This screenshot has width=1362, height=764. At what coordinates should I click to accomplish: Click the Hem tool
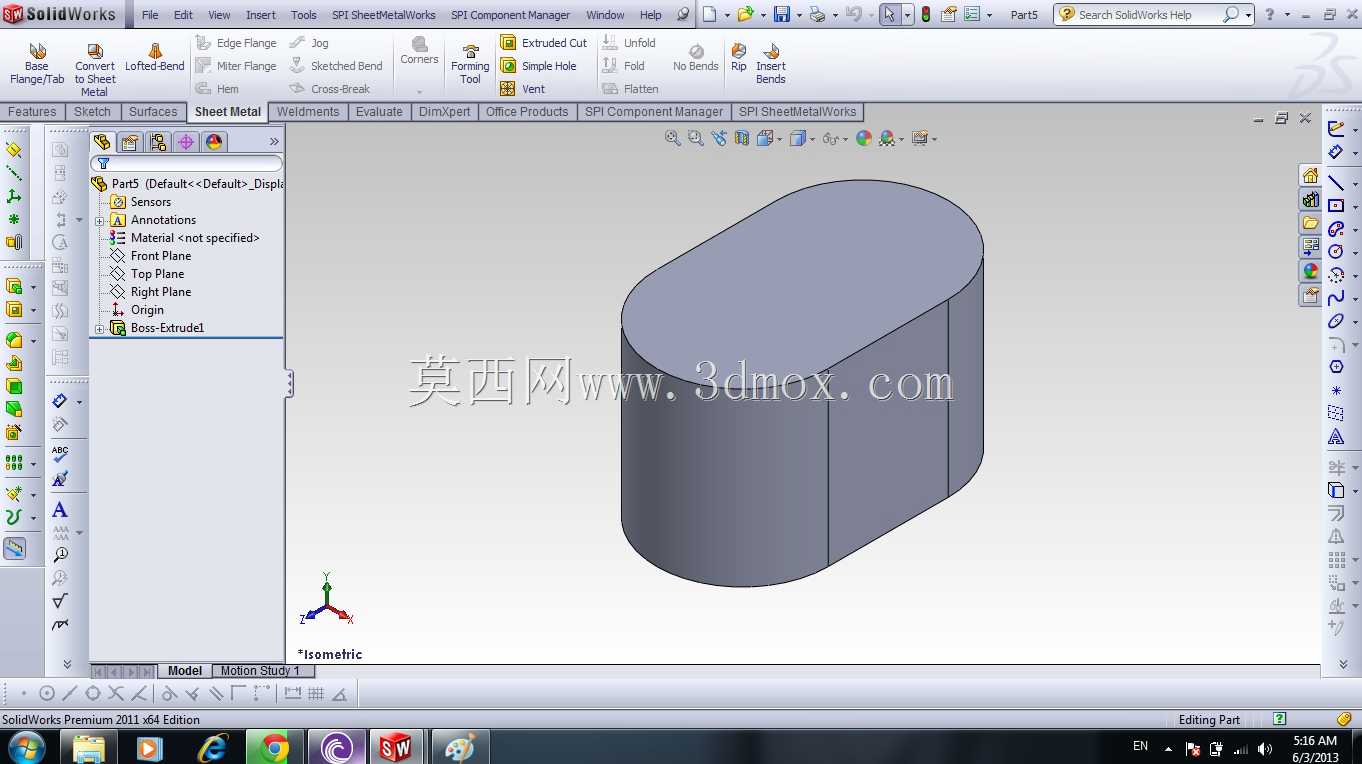[218, 89]
